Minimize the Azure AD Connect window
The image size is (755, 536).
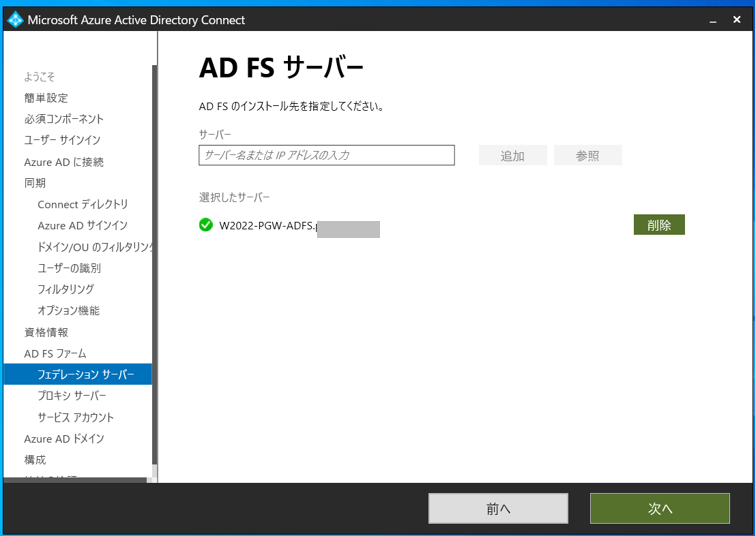click(x=713, y=20)
